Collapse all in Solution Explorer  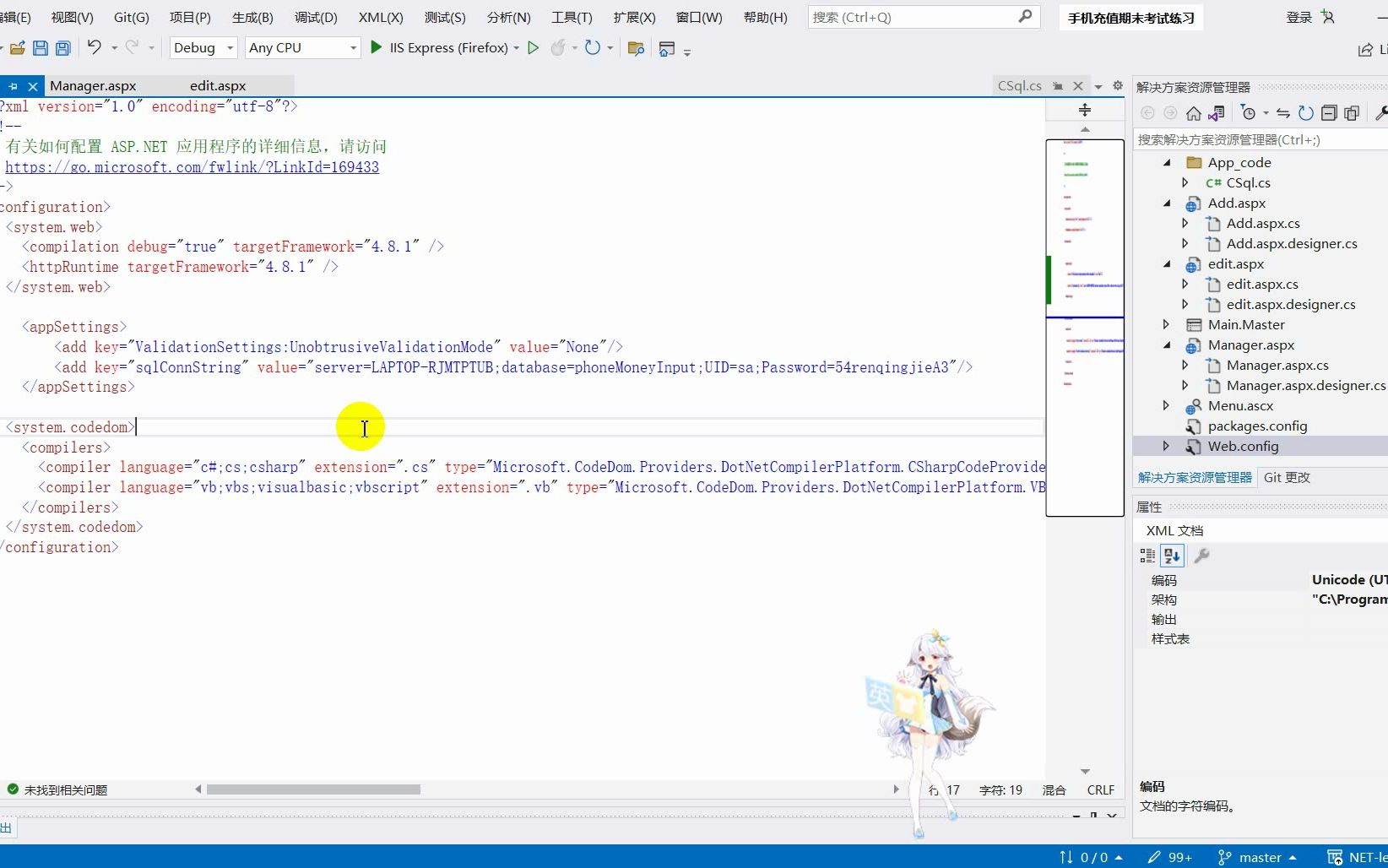tap(1329, 113)
